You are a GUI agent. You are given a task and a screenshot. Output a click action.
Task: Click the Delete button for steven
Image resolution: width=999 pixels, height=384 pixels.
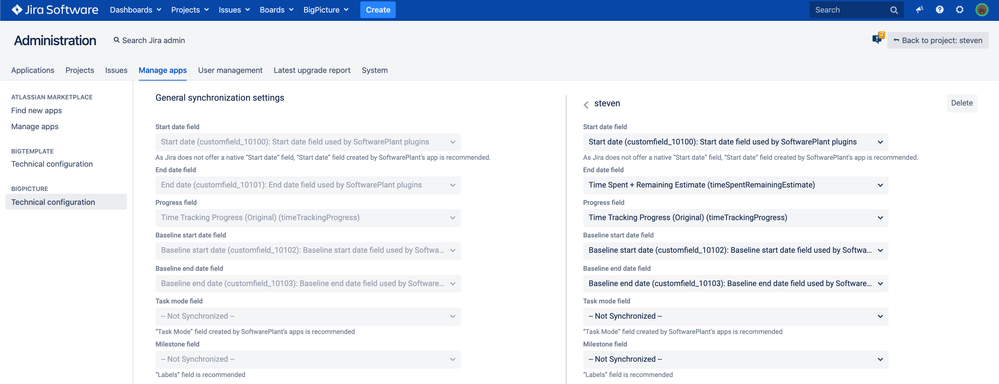click(x=961, y=103)
